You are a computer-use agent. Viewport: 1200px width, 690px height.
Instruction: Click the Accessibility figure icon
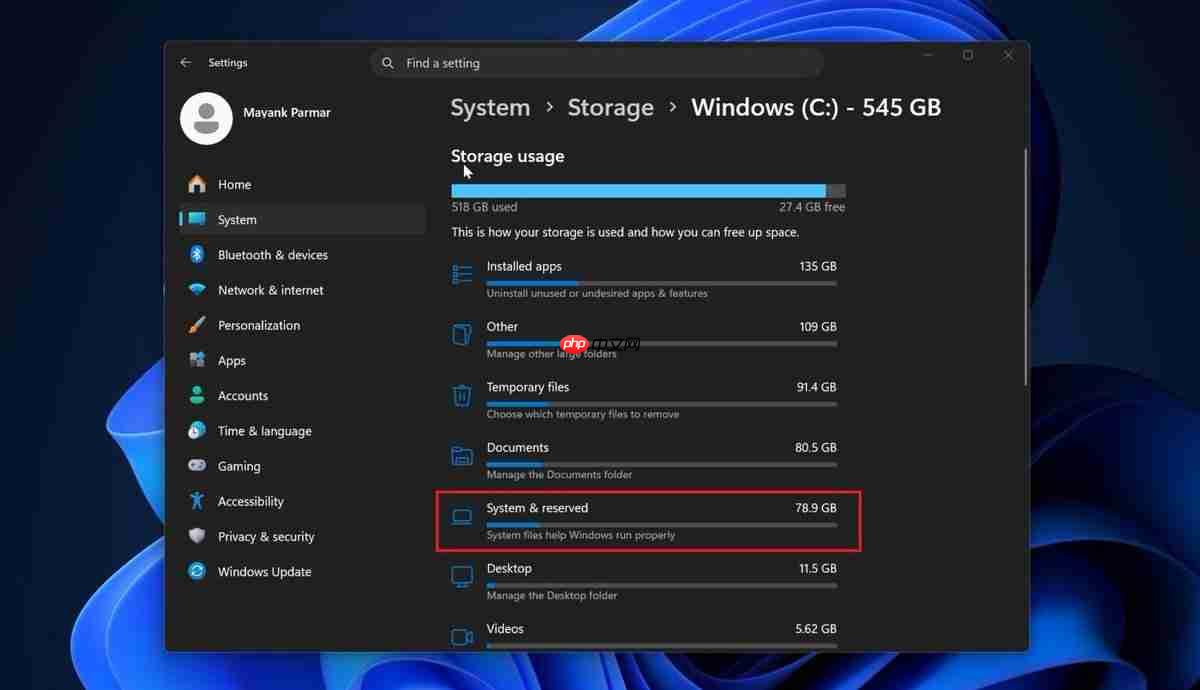tap(197, 501)
